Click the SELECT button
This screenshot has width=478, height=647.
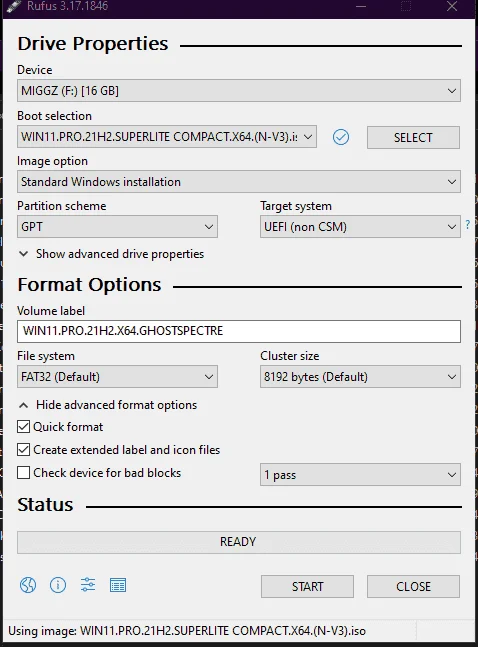[413, 137]
